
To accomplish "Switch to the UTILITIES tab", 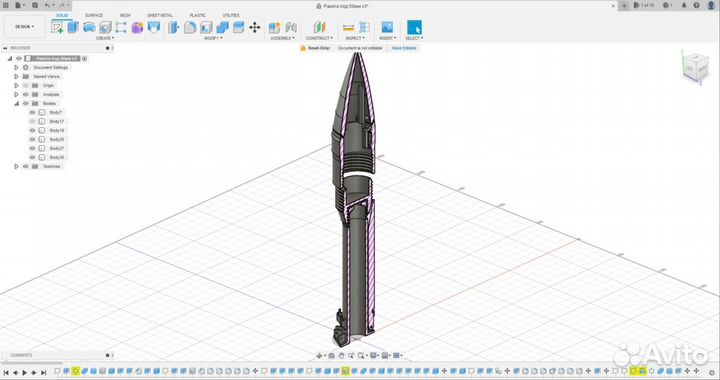I will pyautogui.click(x=231, y=15).
